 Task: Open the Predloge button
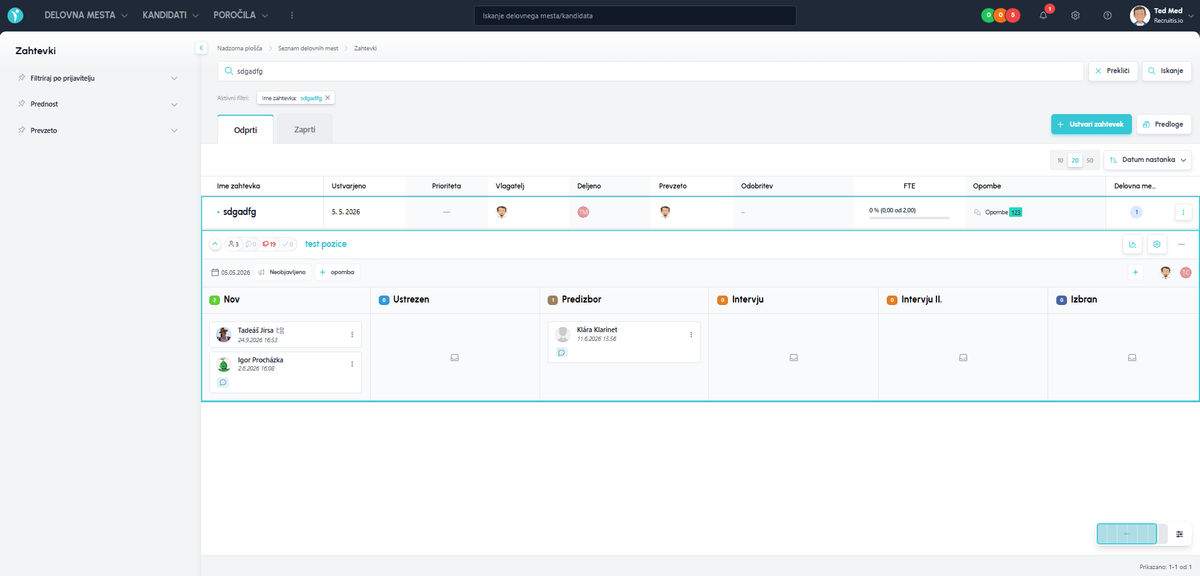tap(1164, 124)
